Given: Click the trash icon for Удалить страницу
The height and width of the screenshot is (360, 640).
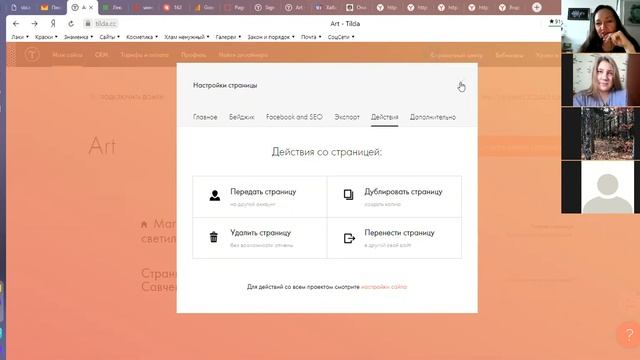Looking at the screenshot, I should 213,237.
